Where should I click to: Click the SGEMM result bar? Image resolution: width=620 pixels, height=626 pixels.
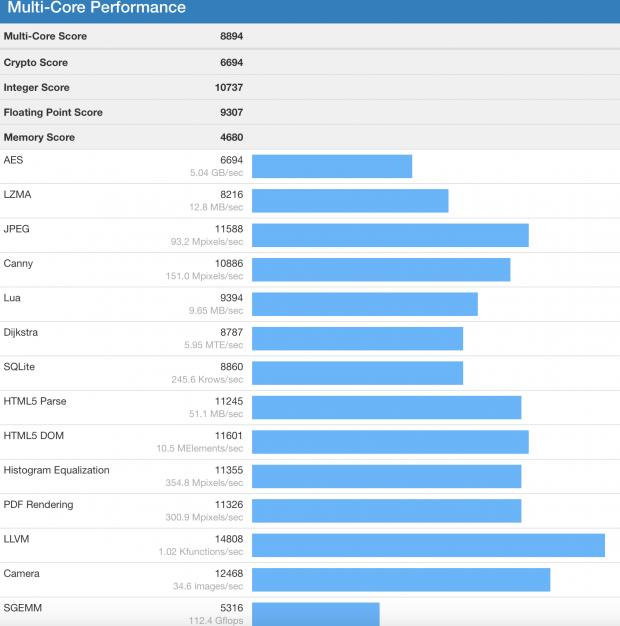tap(315, 613)
